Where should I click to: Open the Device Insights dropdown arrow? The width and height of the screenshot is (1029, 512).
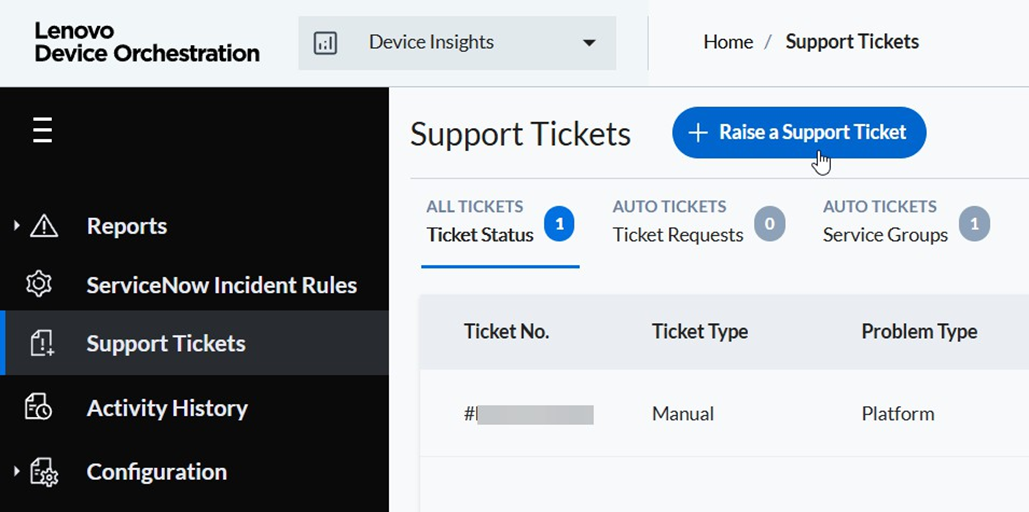589,43
